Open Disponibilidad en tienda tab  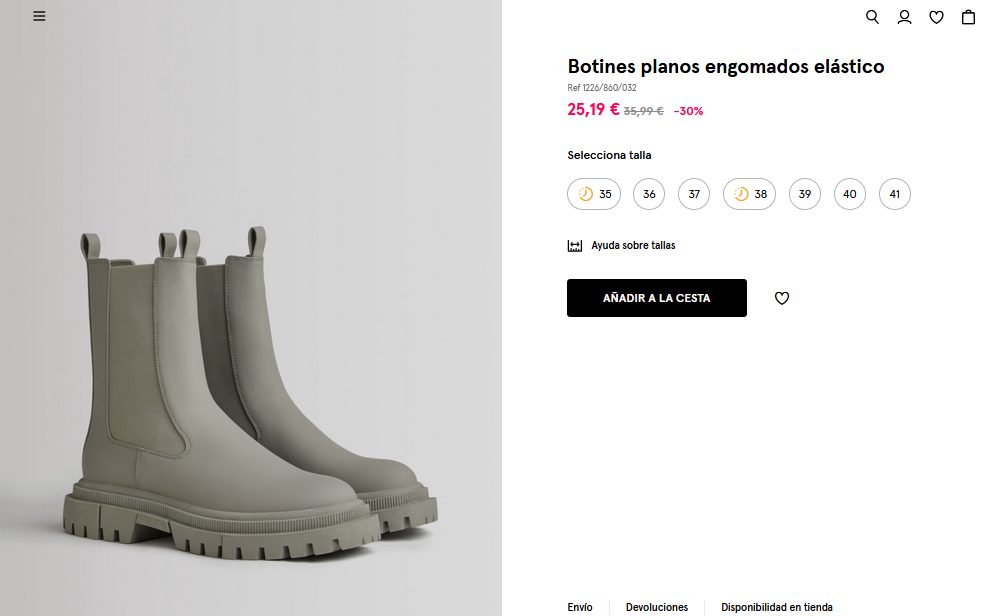coord(777,607)
